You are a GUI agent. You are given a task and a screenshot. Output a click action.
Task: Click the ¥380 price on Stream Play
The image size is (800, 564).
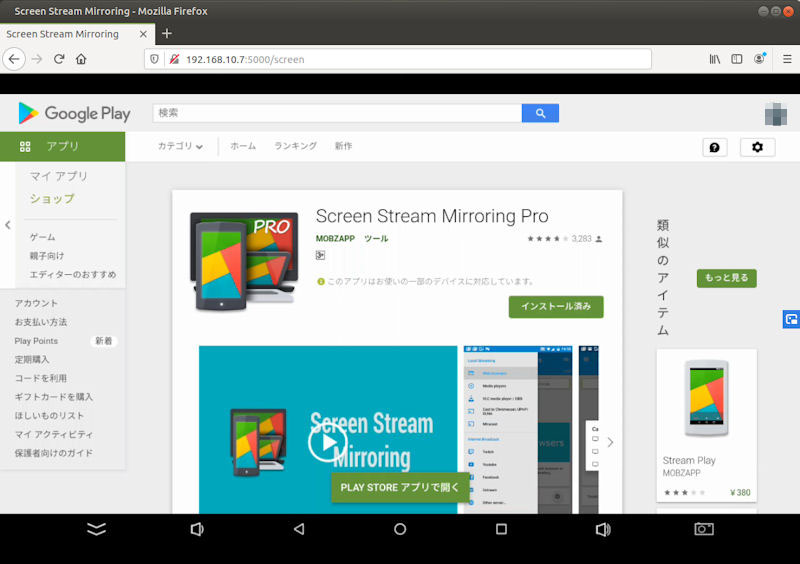pos(740,493)
